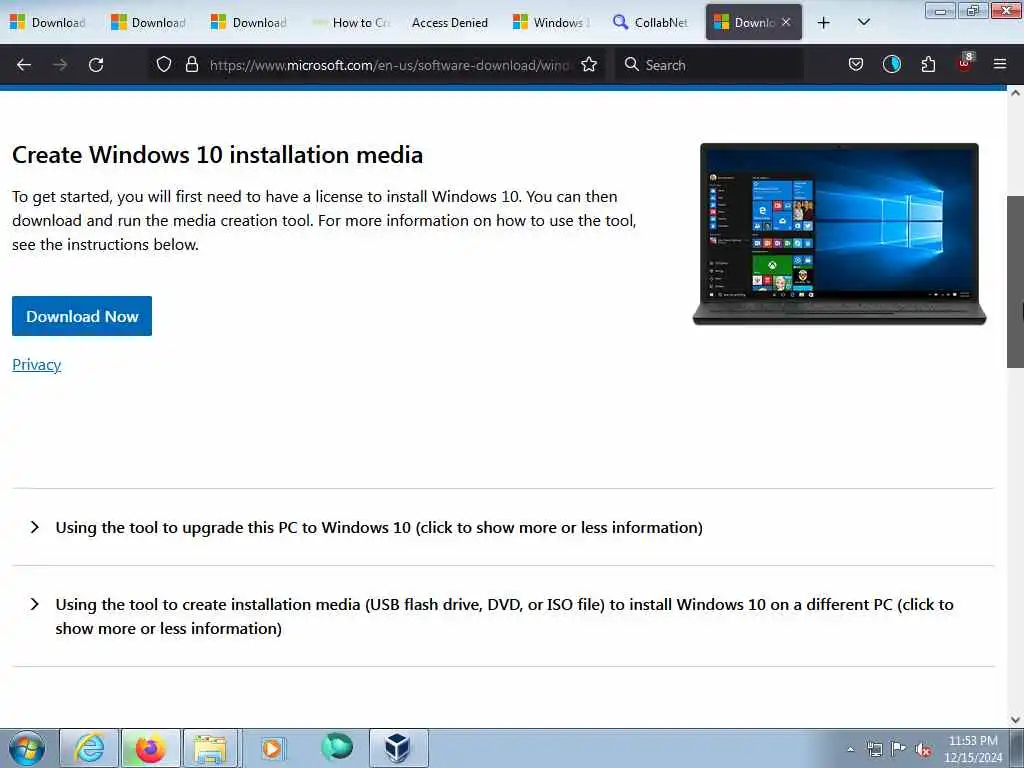Switch to the Access Denied tab
1024x768 pixels.
(x=450, y=23)
